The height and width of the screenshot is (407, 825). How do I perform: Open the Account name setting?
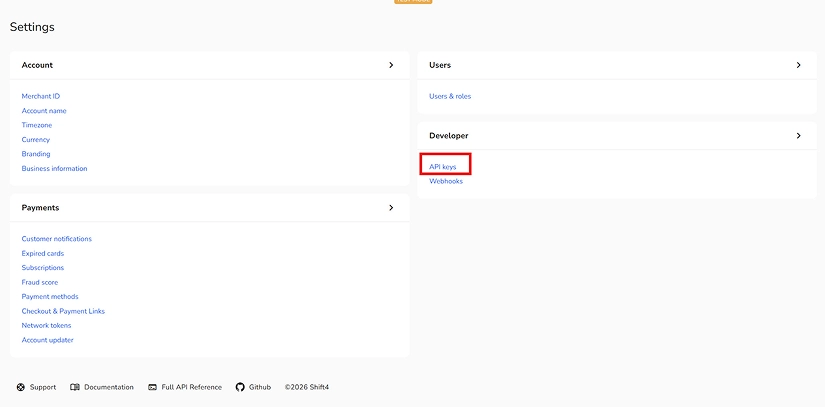(x=44, y=111)
